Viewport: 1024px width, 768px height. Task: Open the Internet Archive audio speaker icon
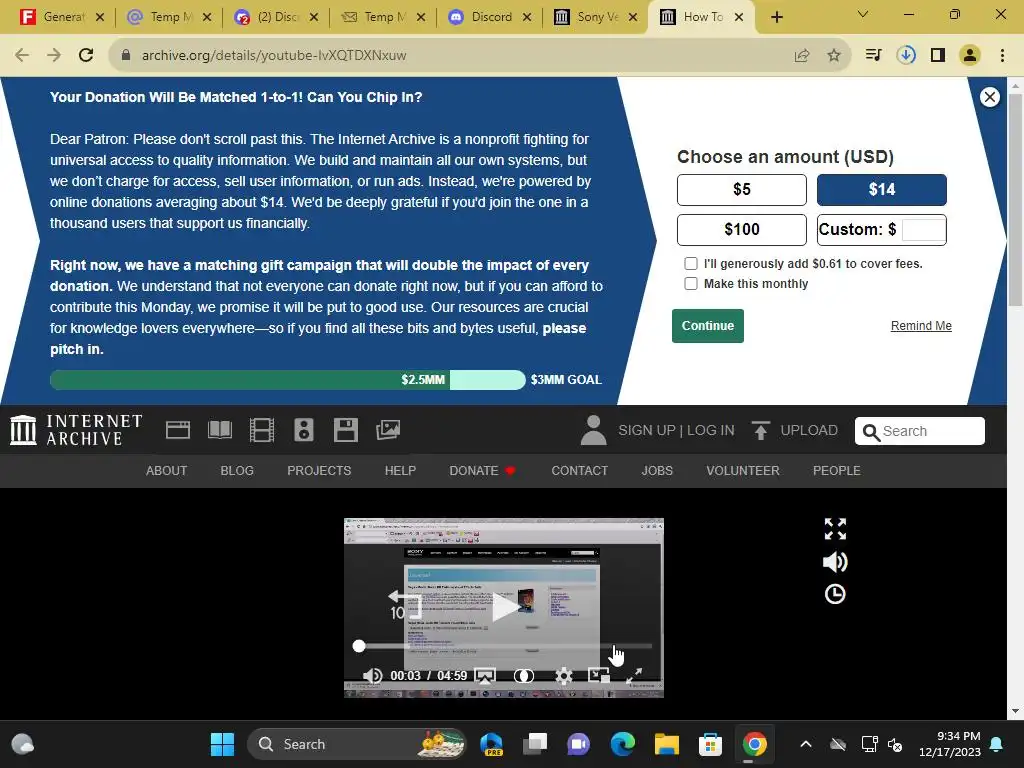tap(304, 430)
